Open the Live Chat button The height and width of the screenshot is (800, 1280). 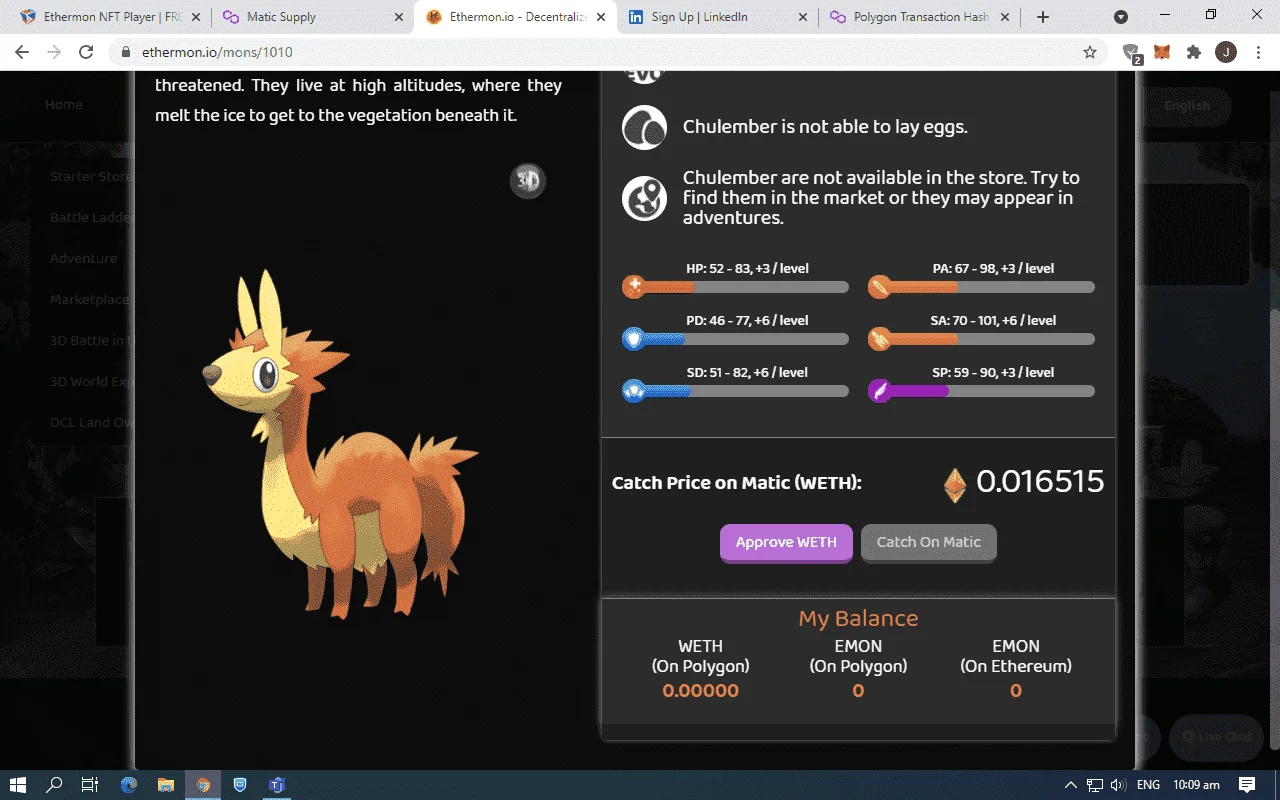point(1216,737)
